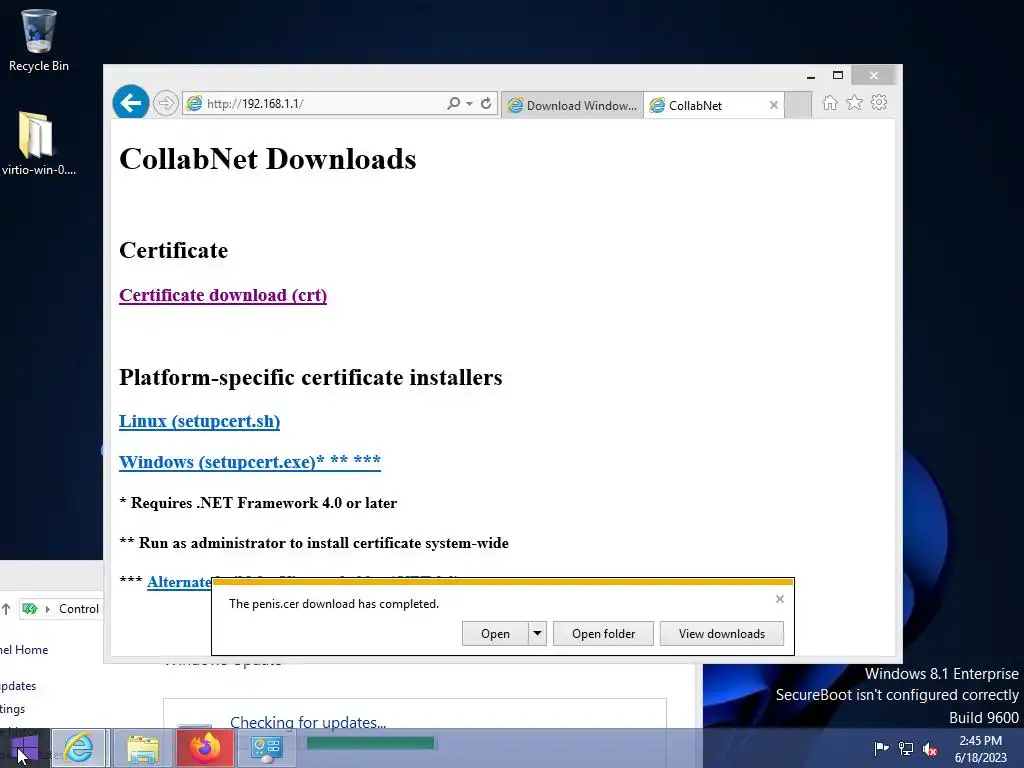Click the Requires .NET Framework 4.0 note
1024x768 pixels.
click(258, 503)
